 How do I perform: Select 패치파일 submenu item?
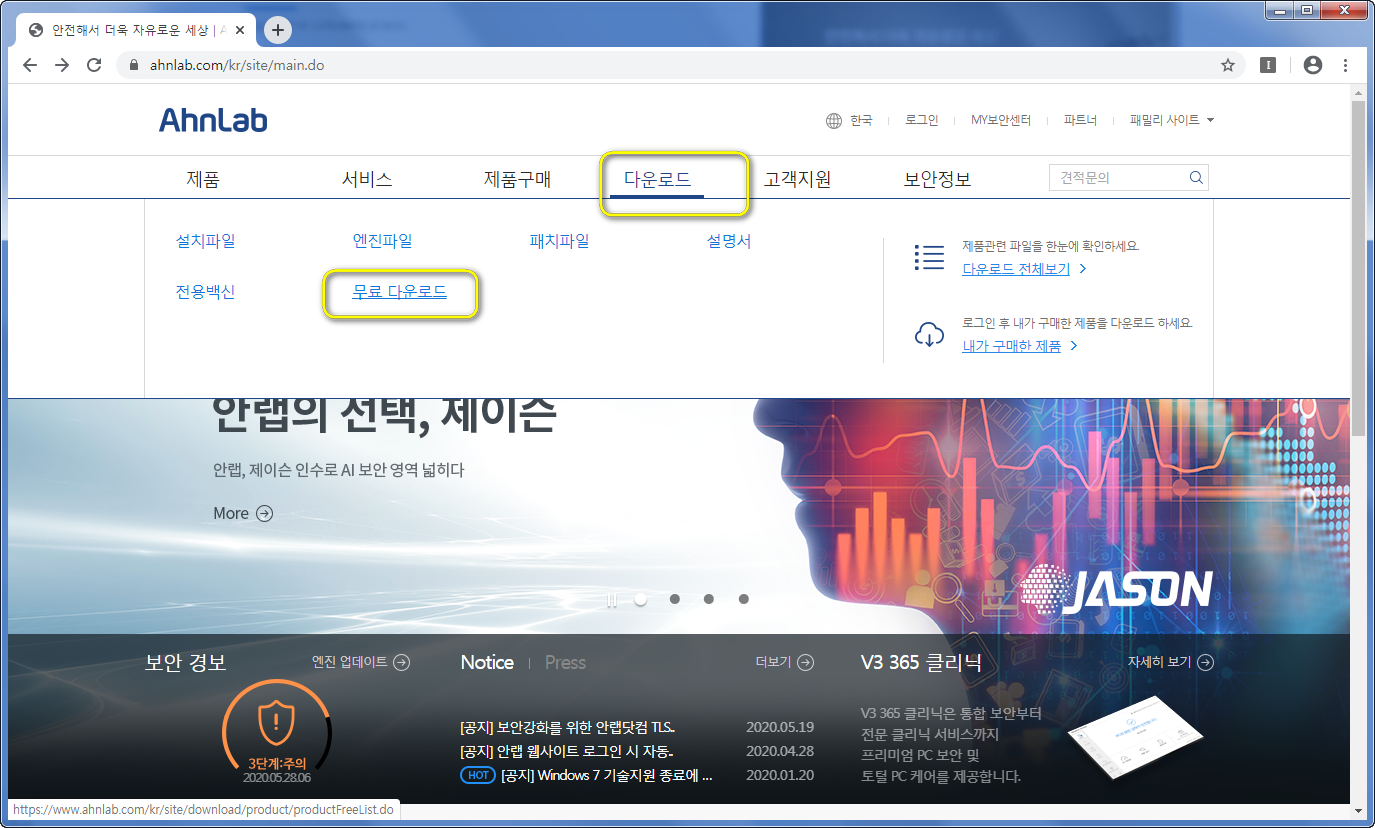pos(559,241)
